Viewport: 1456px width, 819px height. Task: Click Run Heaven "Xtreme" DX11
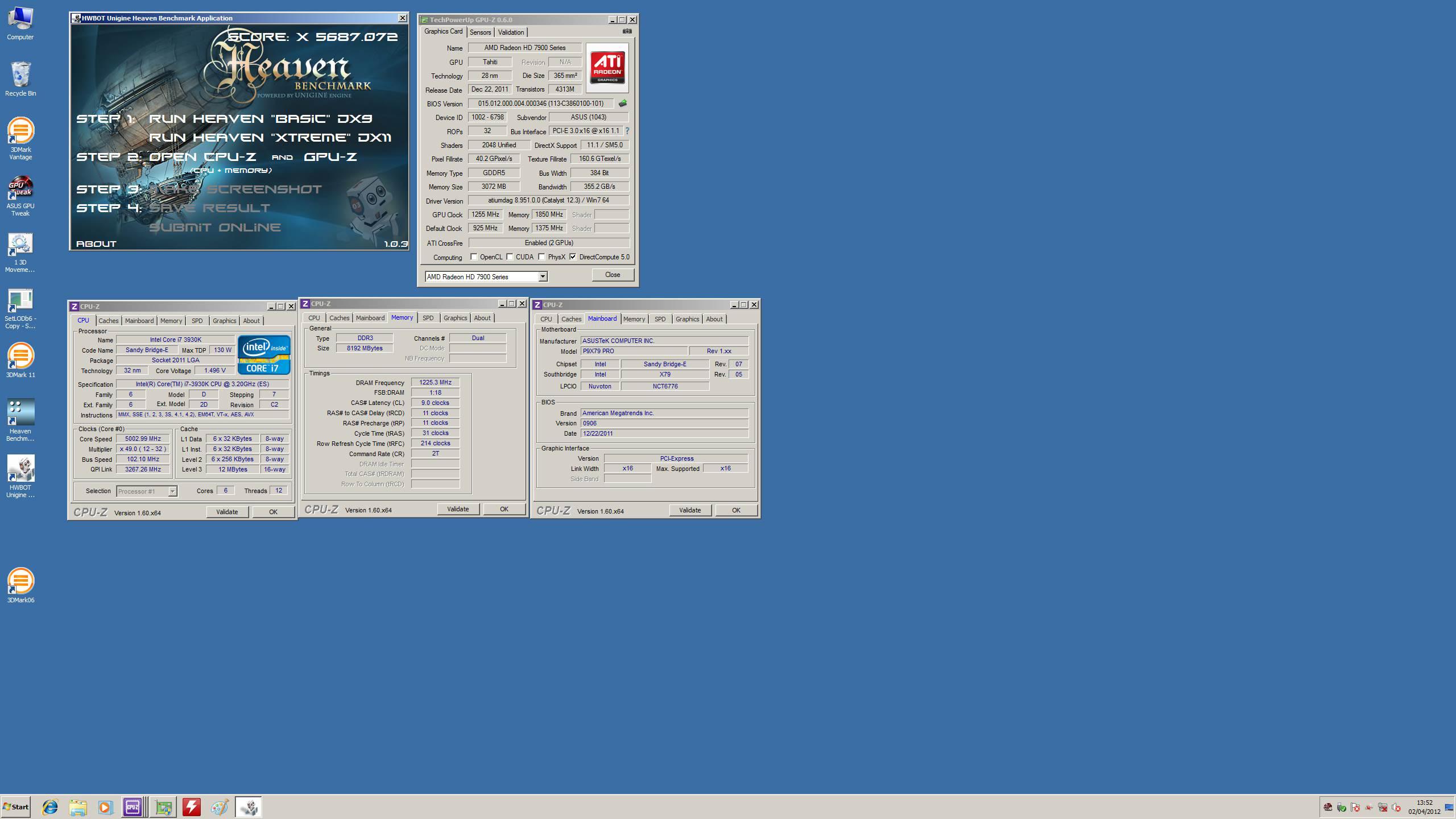(x=270, y=137)
